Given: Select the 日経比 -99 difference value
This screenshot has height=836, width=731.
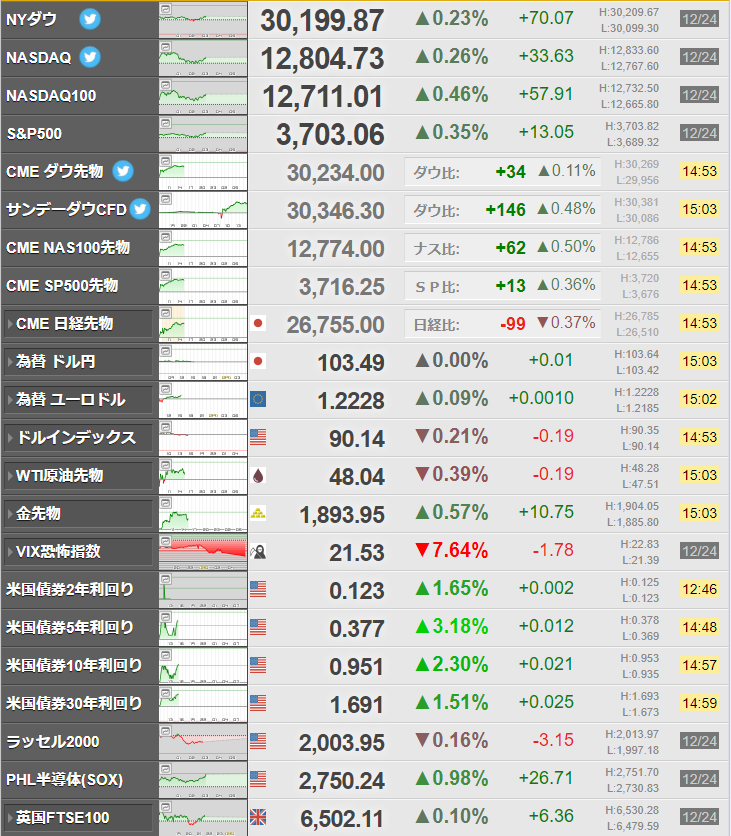Looking at the screenshot, I should (513, 324).
